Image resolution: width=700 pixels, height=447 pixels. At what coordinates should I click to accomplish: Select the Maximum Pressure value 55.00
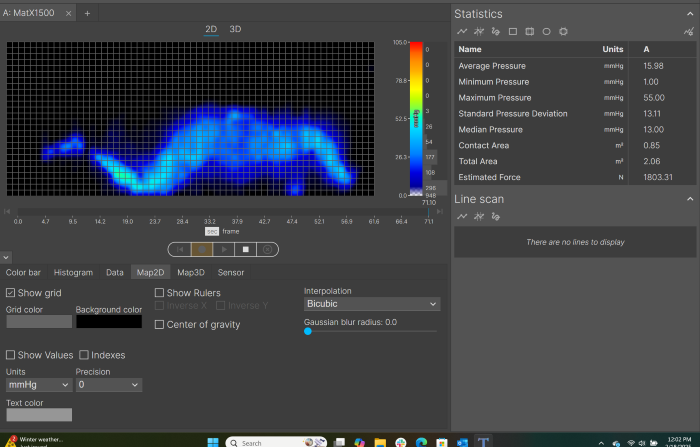pos(654,97)
